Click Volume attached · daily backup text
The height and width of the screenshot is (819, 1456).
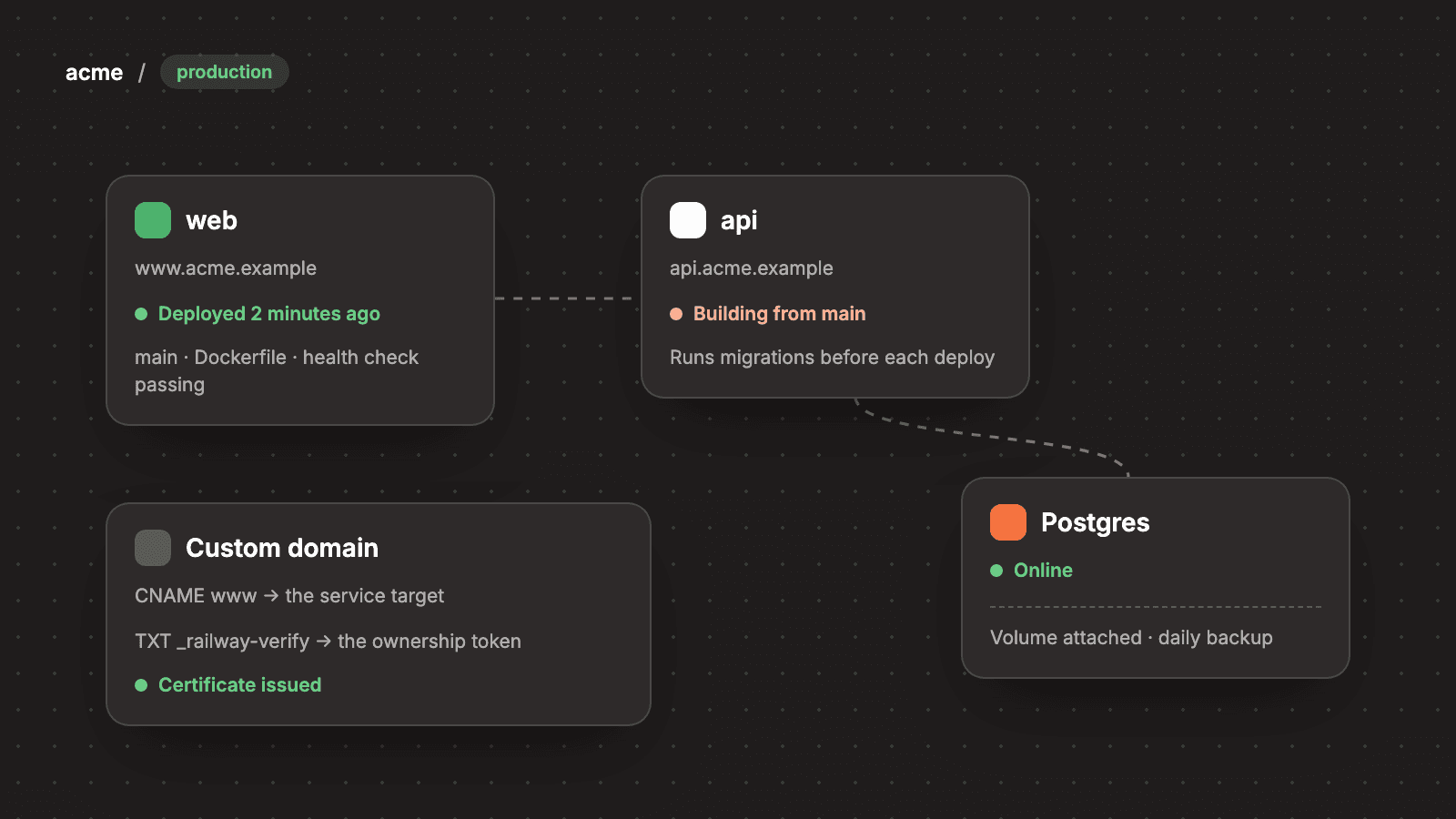click(1131, 638)
